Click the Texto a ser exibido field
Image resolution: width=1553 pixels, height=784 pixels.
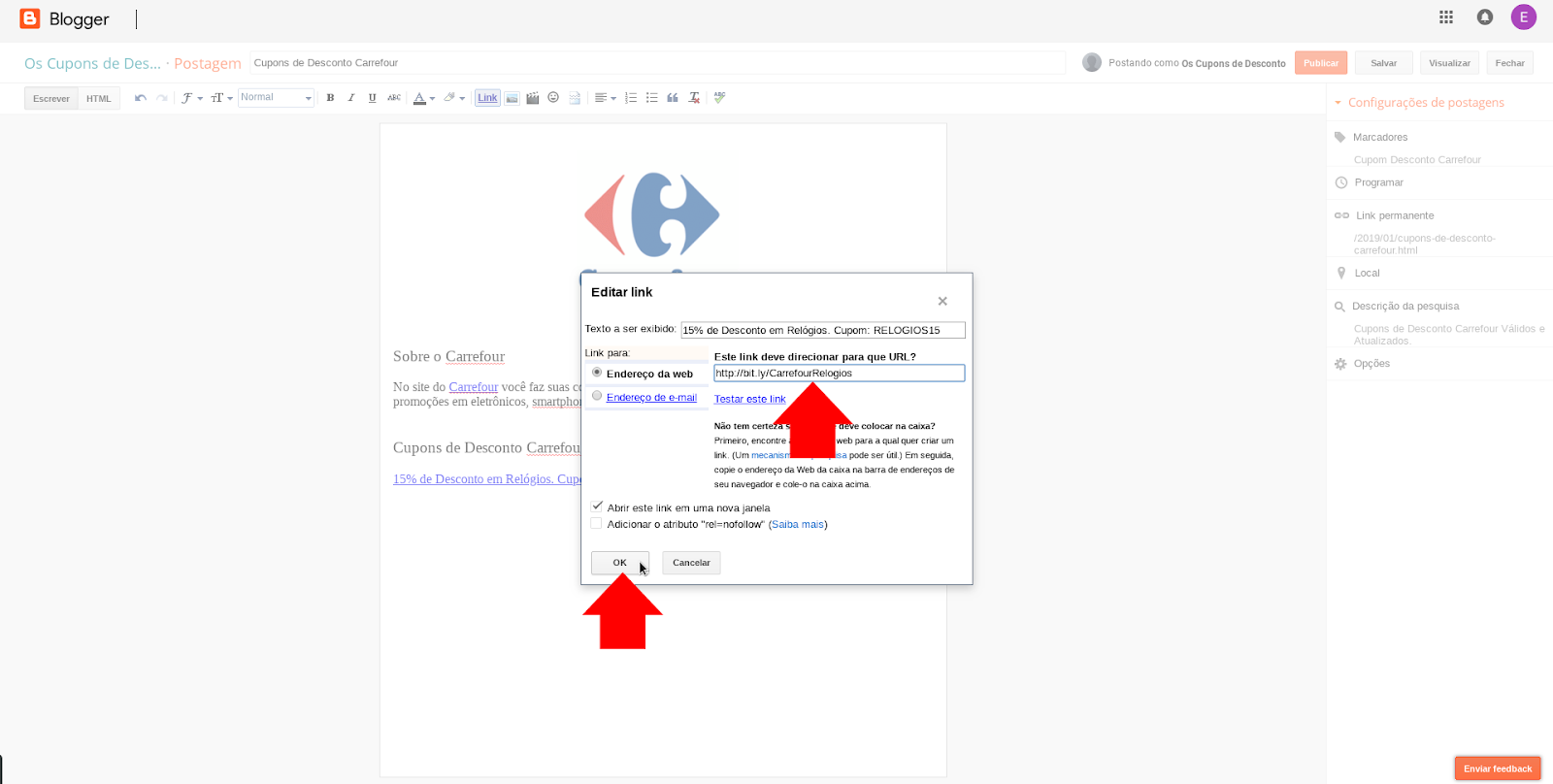823,330
